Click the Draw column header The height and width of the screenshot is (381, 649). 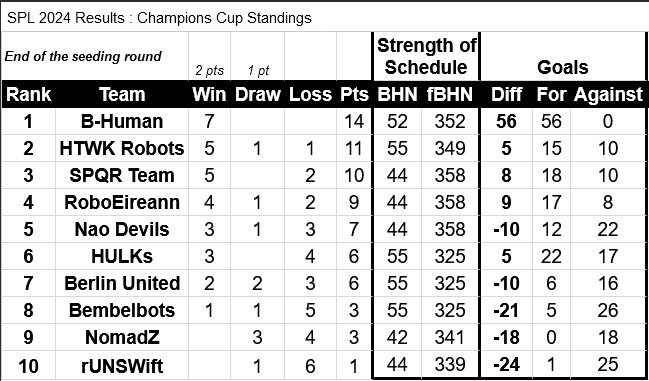tap(257, 94)
